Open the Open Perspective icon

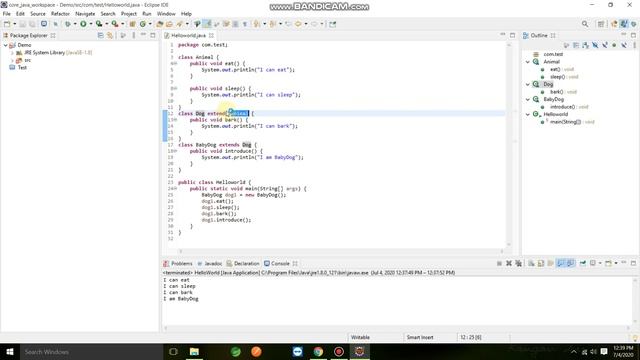point(601,24)
